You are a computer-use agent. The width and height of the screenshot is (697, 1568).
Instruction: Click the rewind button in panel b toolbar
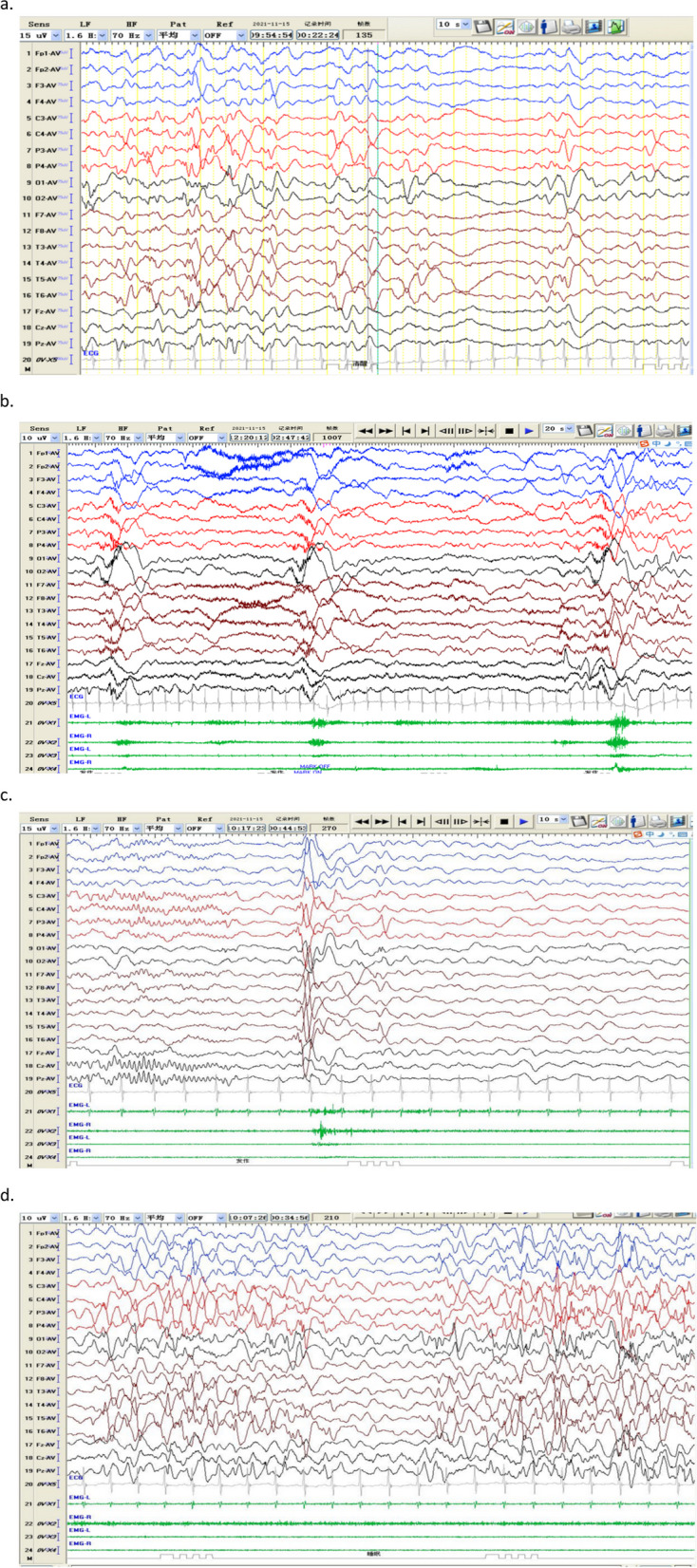click(x=365, y=430)
